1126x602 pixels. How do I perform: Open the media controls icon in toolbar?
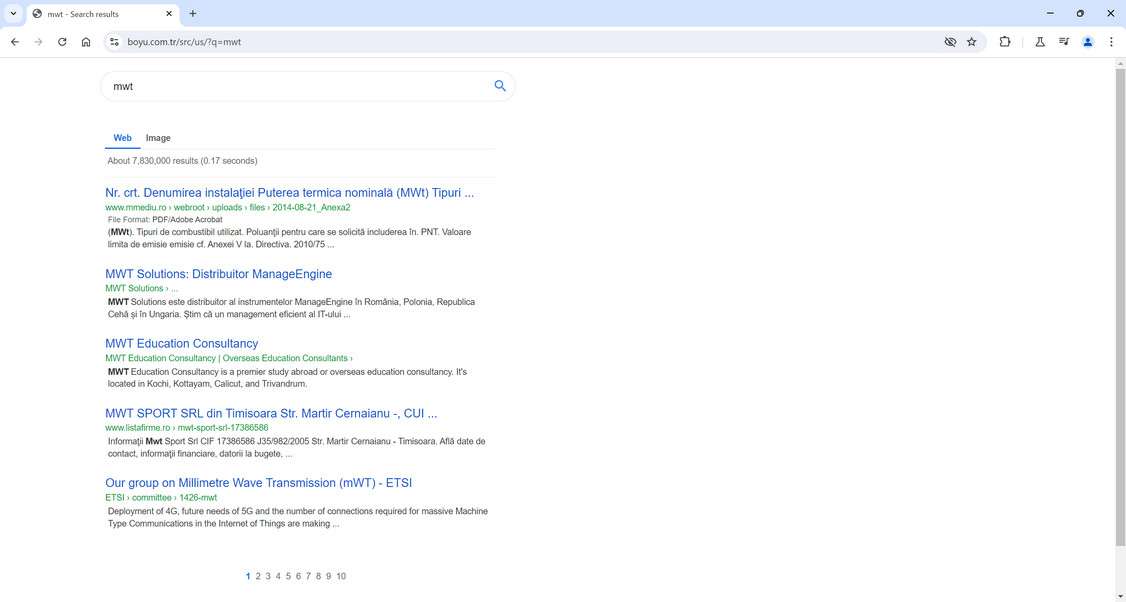[x=1064, y=42]
